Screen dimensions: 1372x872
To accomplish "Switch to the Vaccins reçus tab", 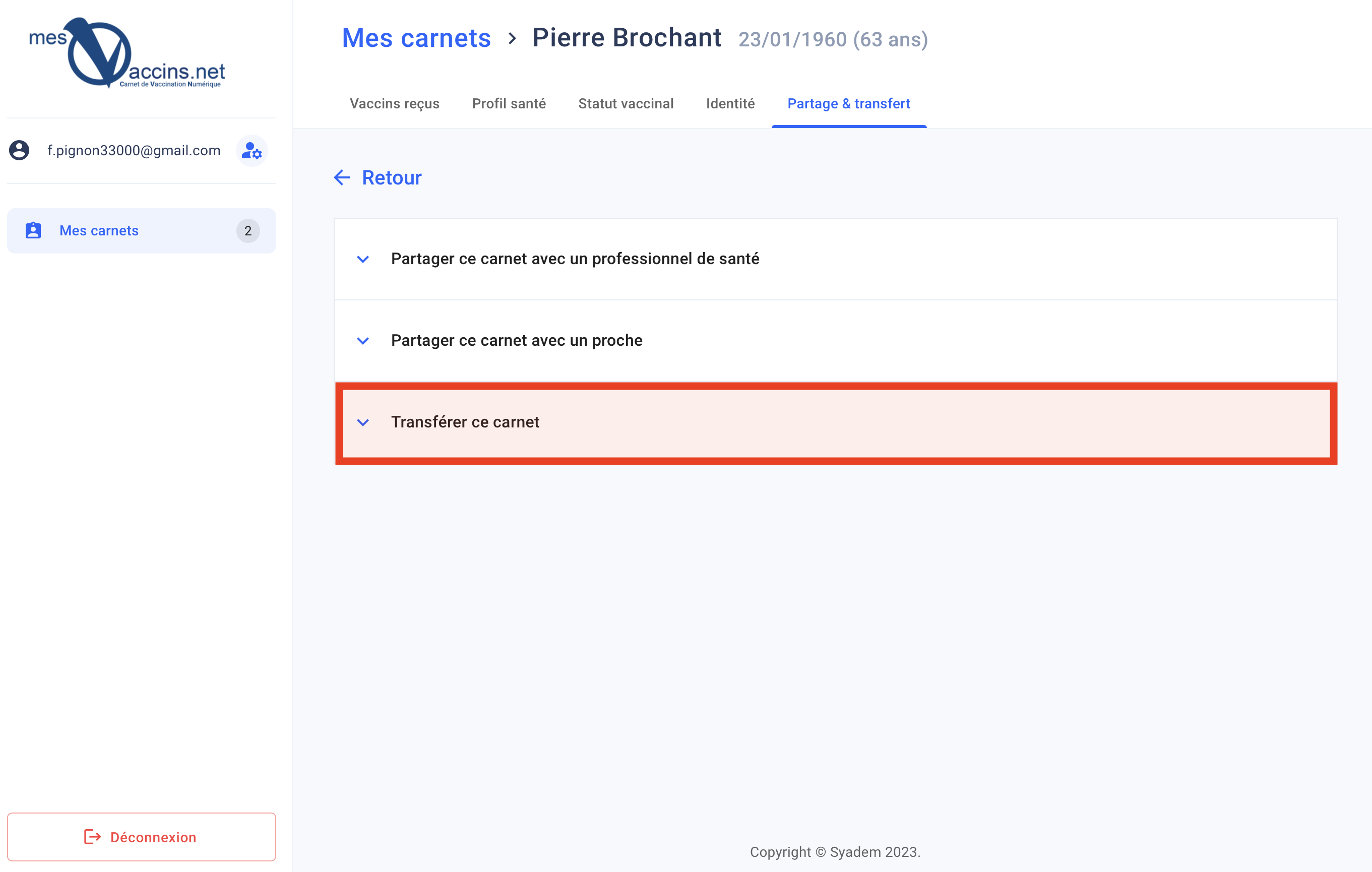I will point(394,104).
